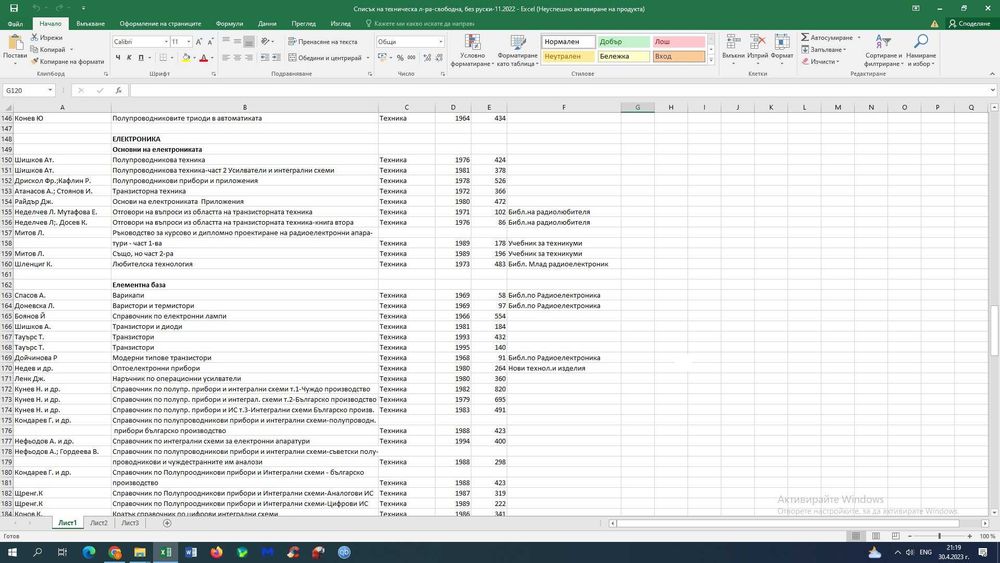Apply percent style format
This screenshot has height=563, width=1000.
[400, 57]
